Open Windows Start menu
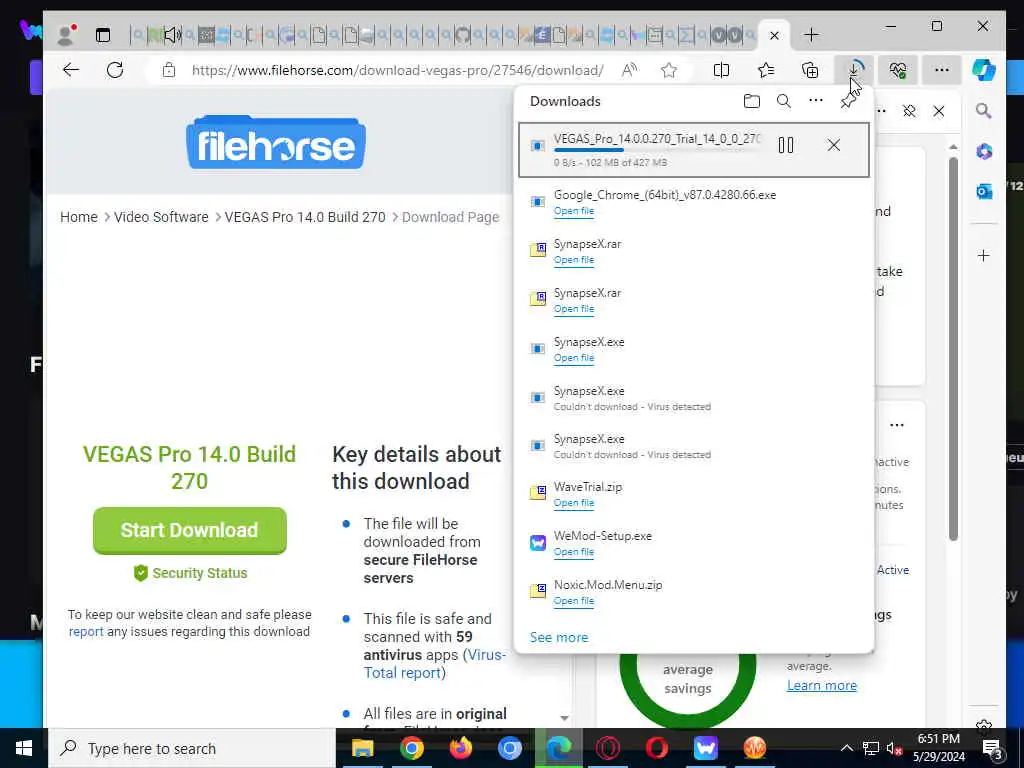This screenshot has width=1024, height=768. pos(24,748)
